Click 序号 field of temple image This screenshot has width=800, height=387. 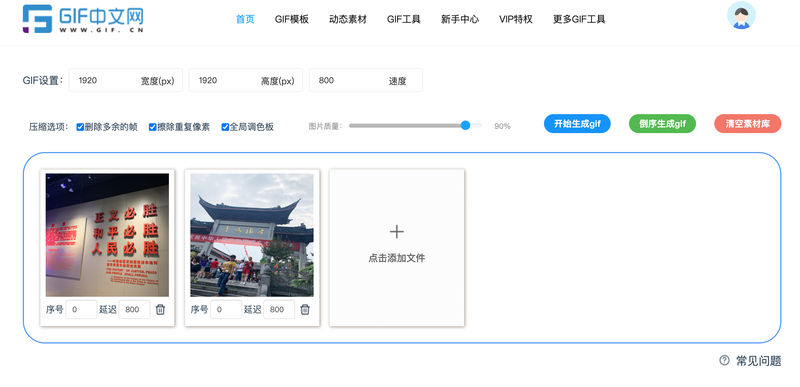[x=226, y=309]
